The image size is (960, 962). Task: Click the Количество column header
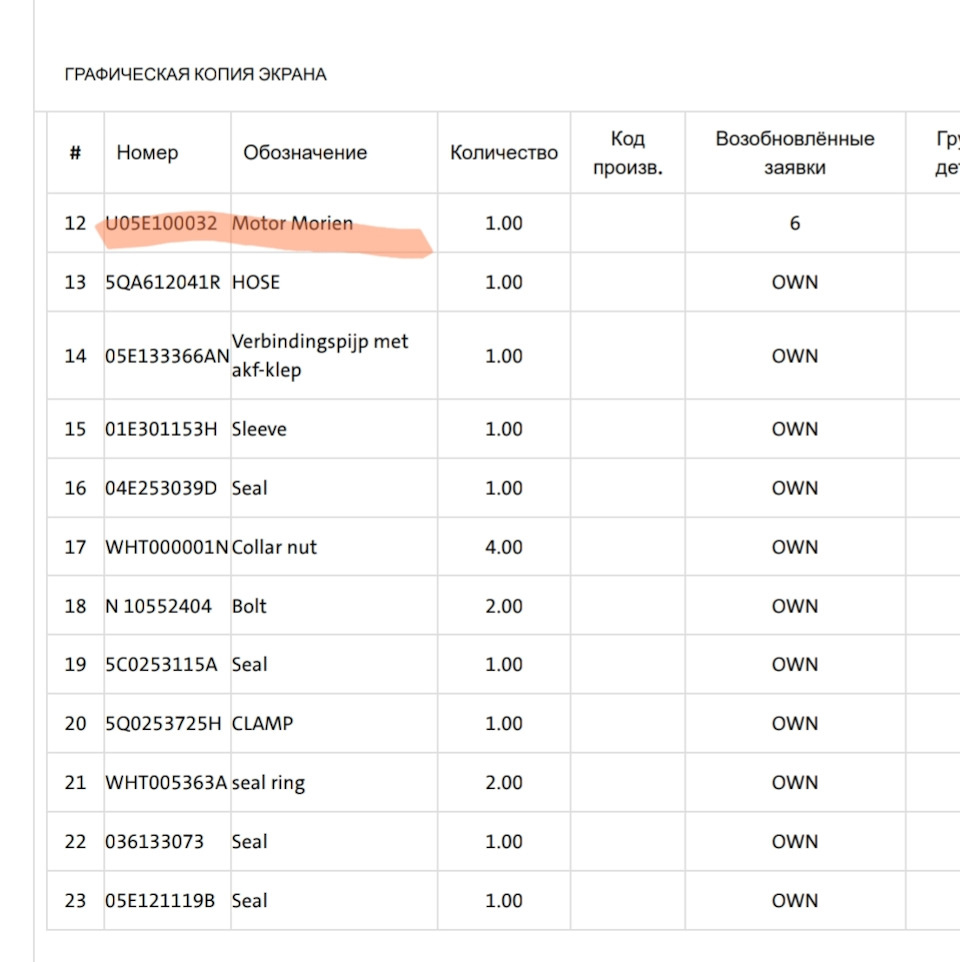[x=504, y=153]
